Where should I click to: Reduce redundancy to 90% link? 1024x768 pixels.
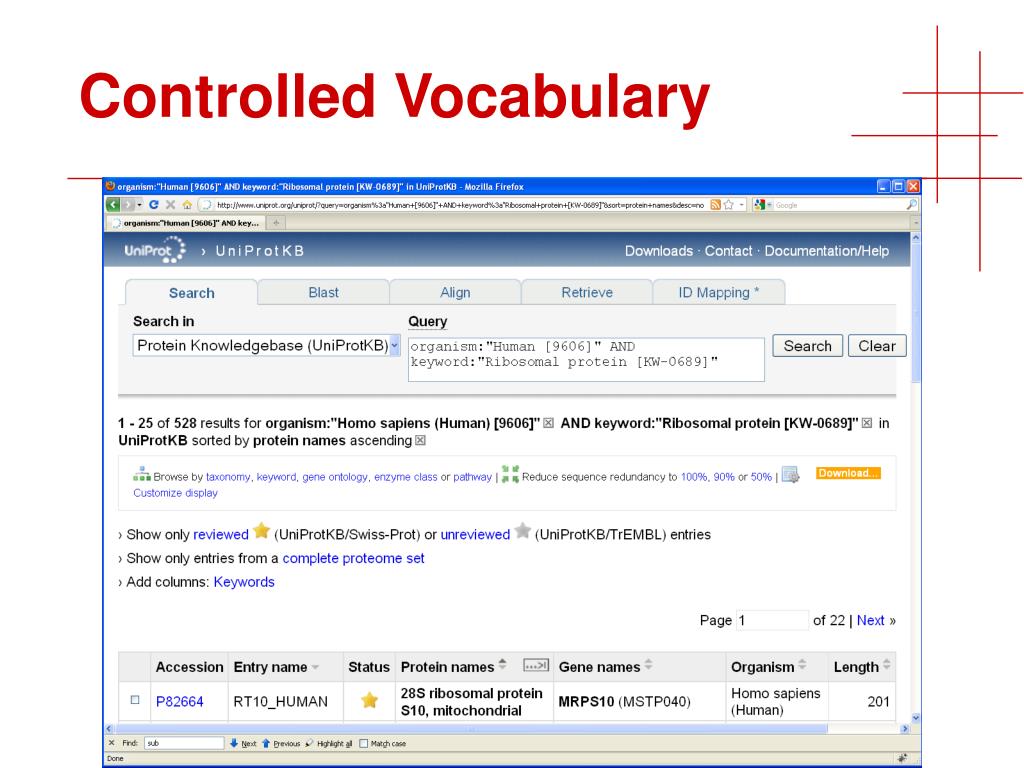tap(724, 477)
